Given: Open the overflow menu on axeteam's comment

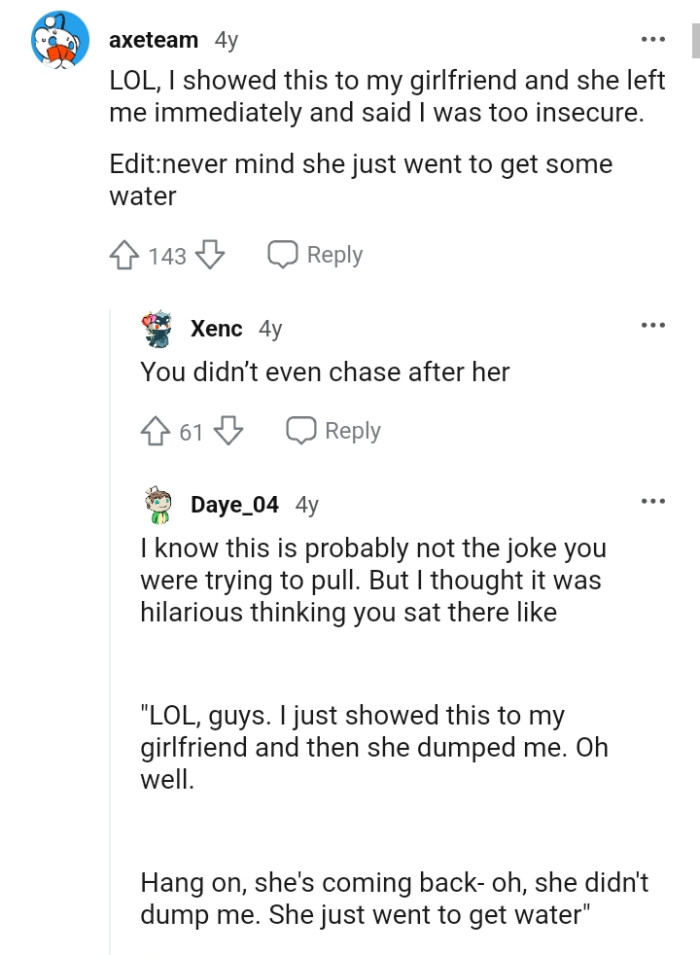Looking at the screenshot, I should [652, 38].
